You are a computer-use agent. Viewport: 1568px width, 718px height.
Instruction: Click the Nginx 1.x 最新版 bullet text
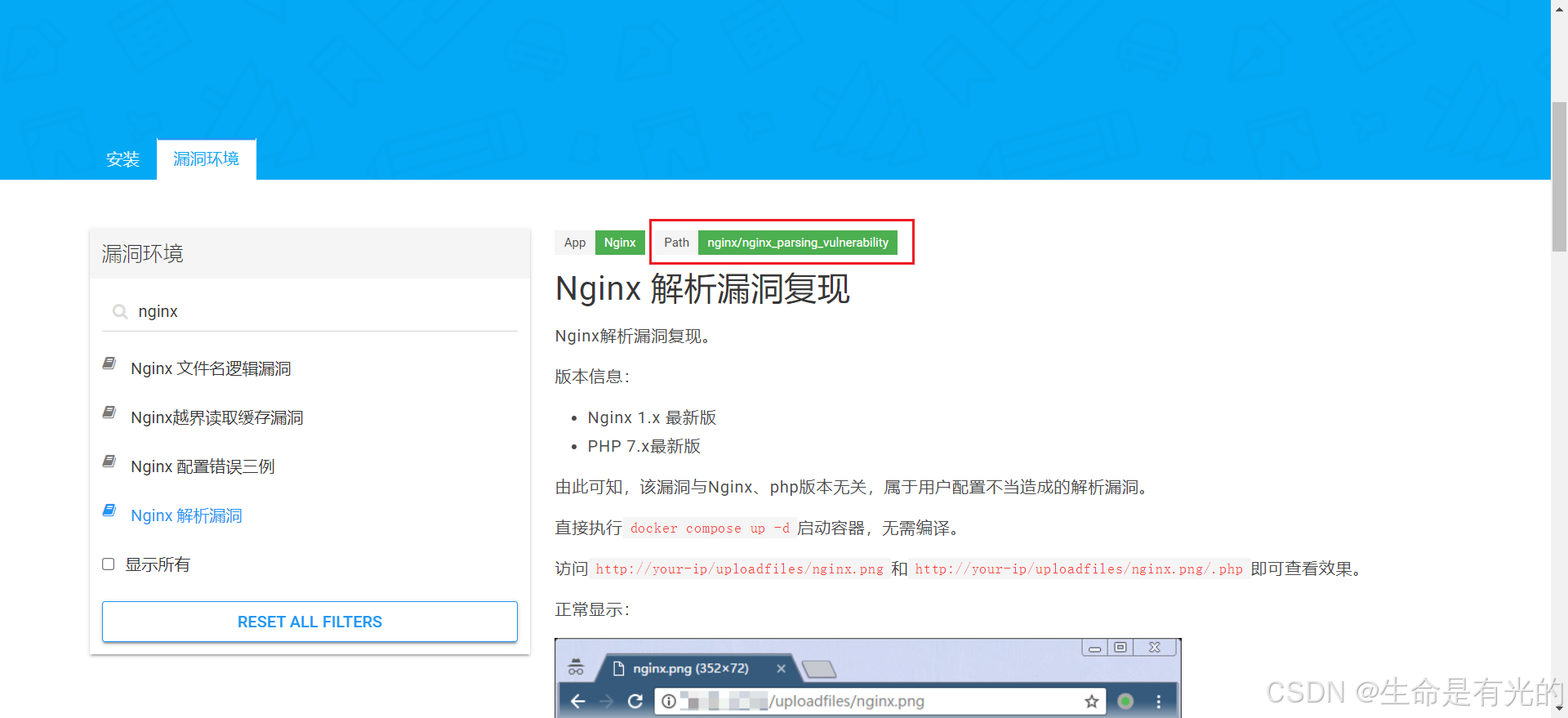tap(652, 417)
